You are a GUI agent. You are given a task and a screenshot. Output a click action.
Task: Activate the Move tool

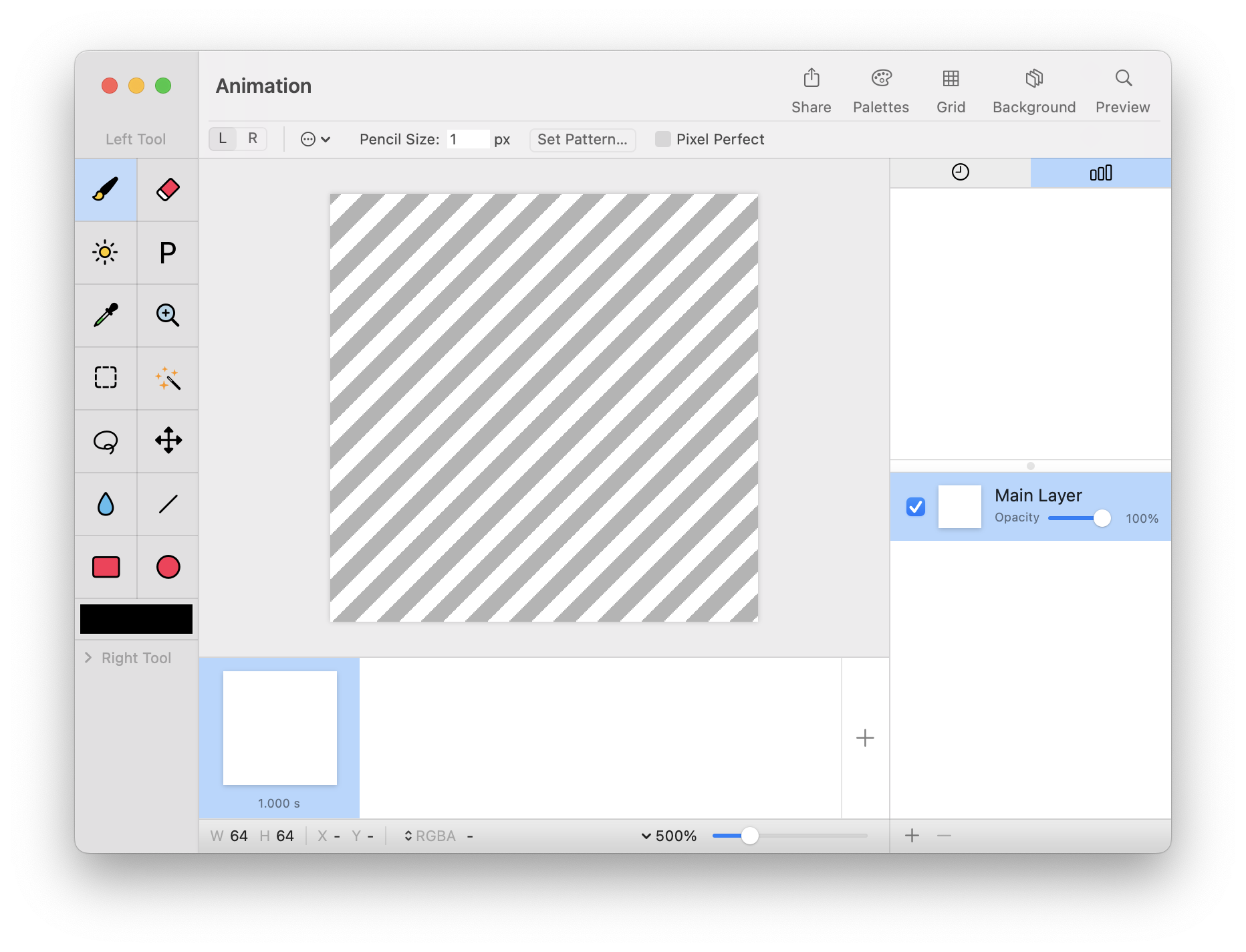pyautogui.click(x=168, y=441)
